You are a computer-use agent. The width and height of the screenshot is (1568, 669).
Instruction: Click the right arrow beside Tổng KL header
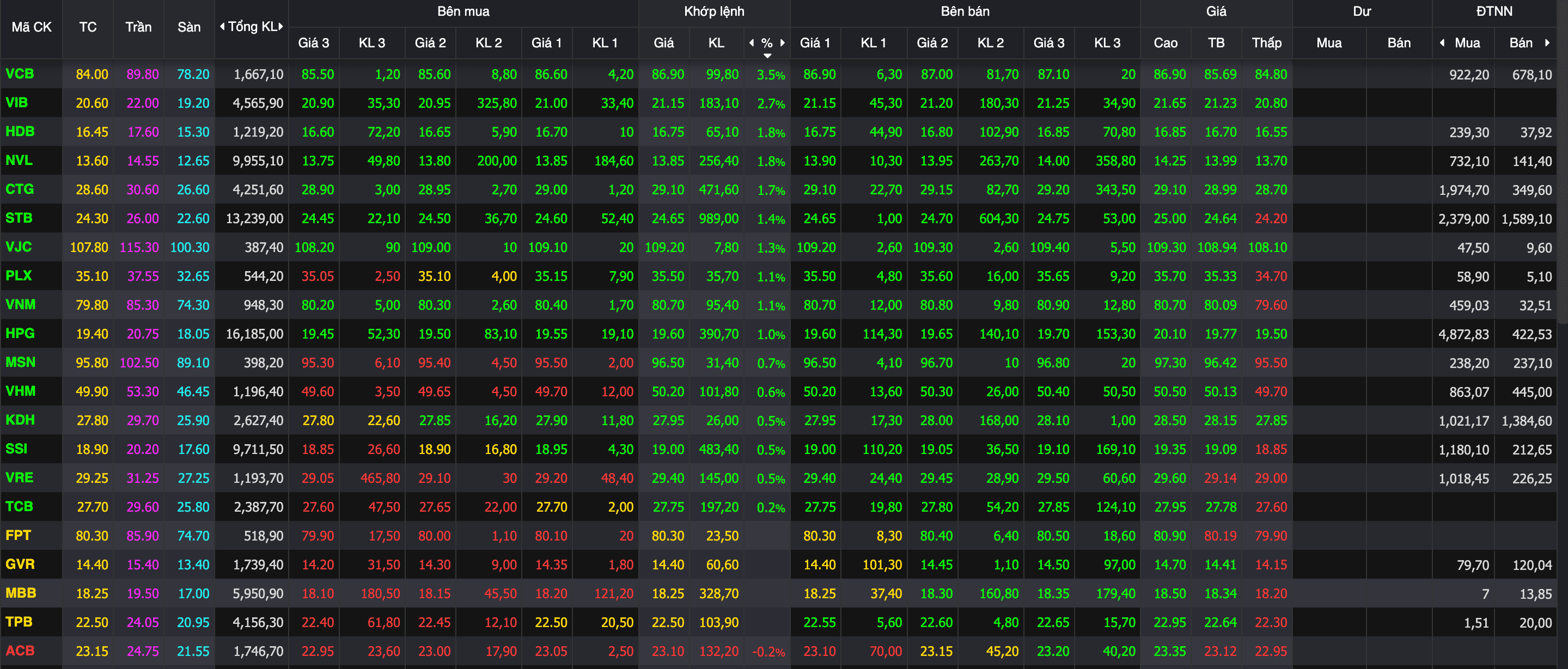coord(280,27)
